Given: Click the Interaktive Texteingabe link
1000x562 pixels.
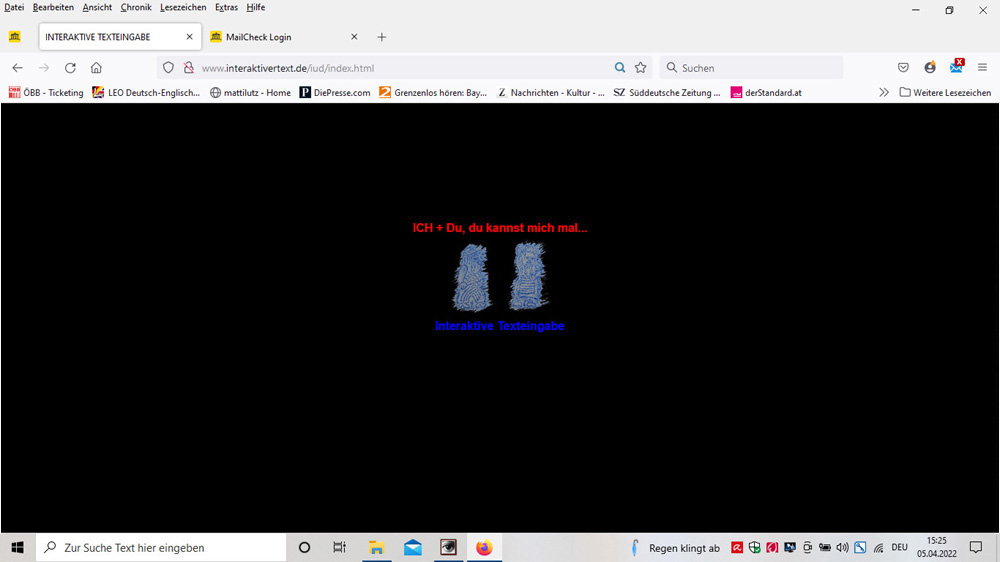Looking at the screenshot, I should click(499, 326).
